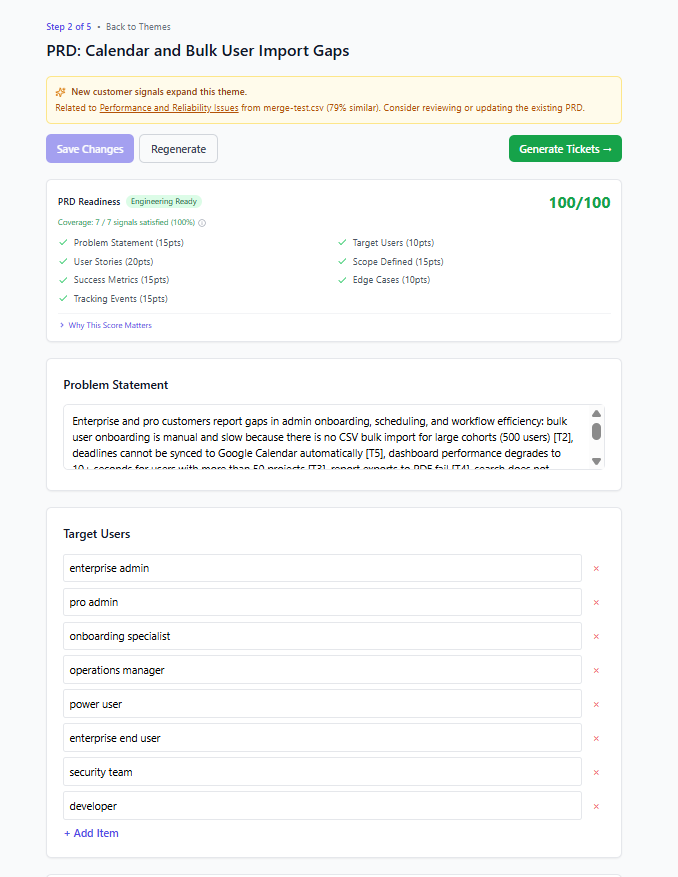
Task: Regenerate the PRD
Action: (178, 149)
